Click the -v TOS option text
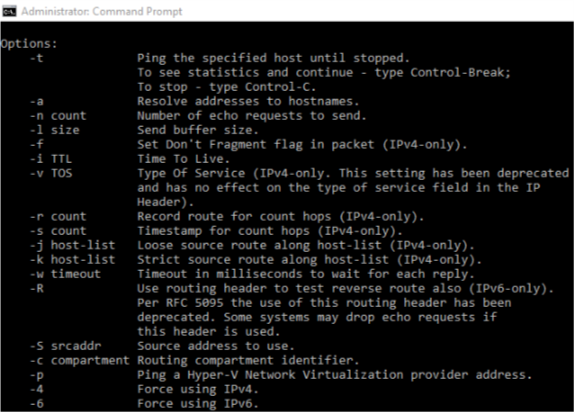 coord(51,173)
